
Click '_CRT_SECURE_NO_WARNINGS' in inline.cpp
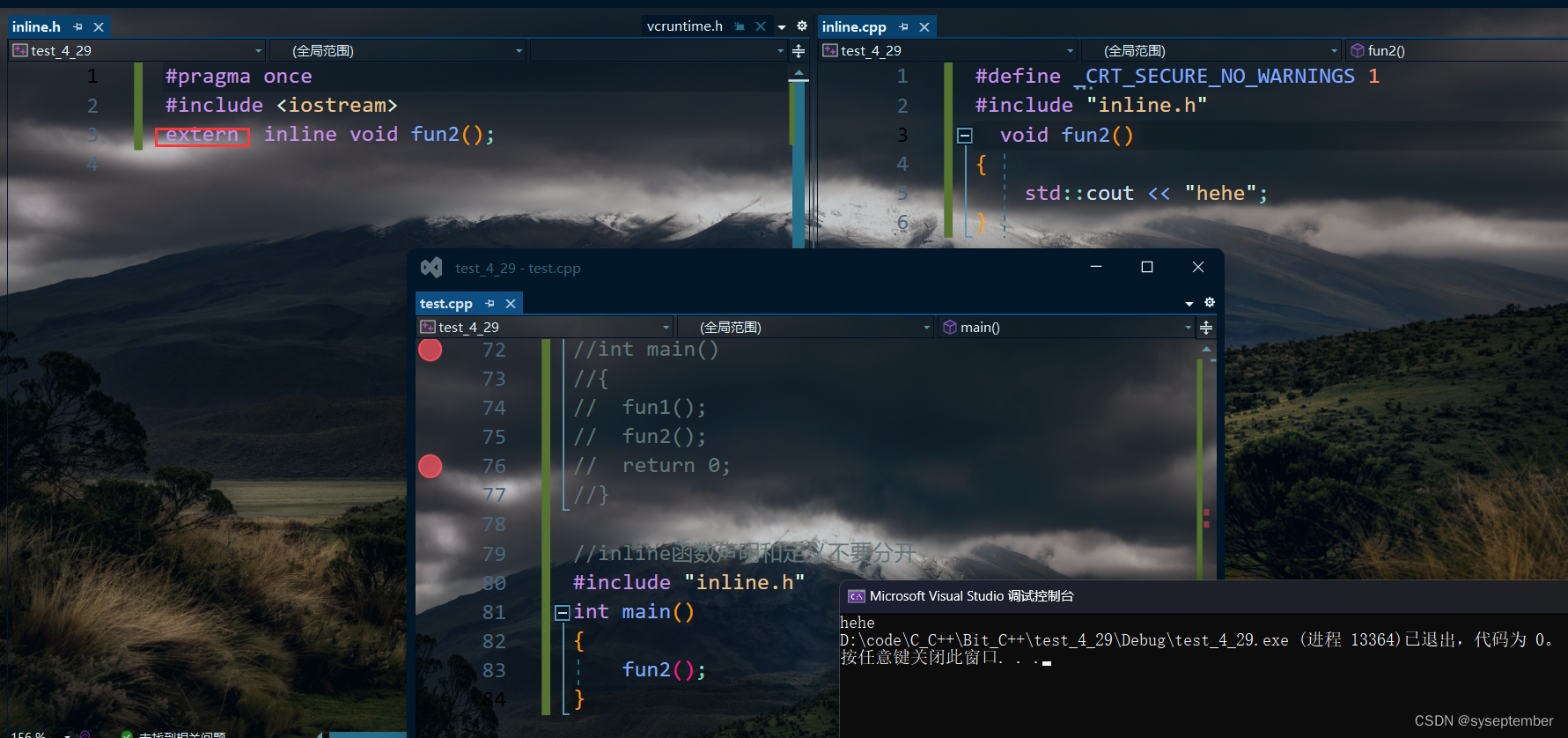point(1215,77)
